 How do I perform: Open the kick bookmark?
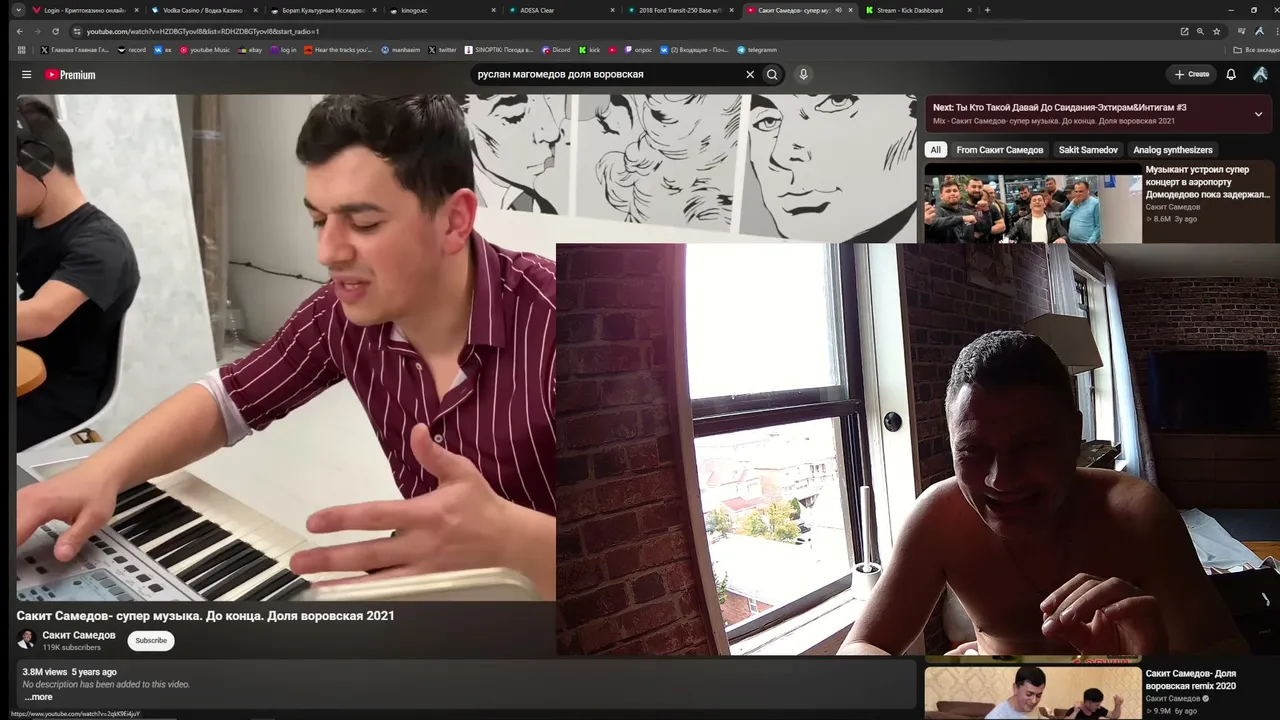590,49
